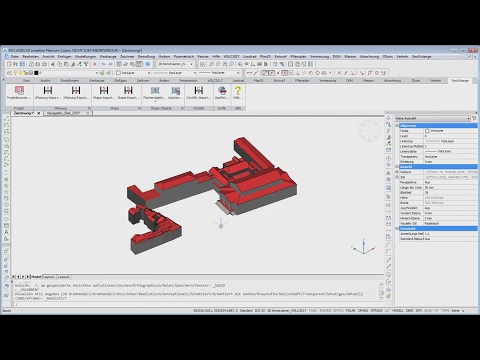Start the CityGML Import tool

click(199, 92)
